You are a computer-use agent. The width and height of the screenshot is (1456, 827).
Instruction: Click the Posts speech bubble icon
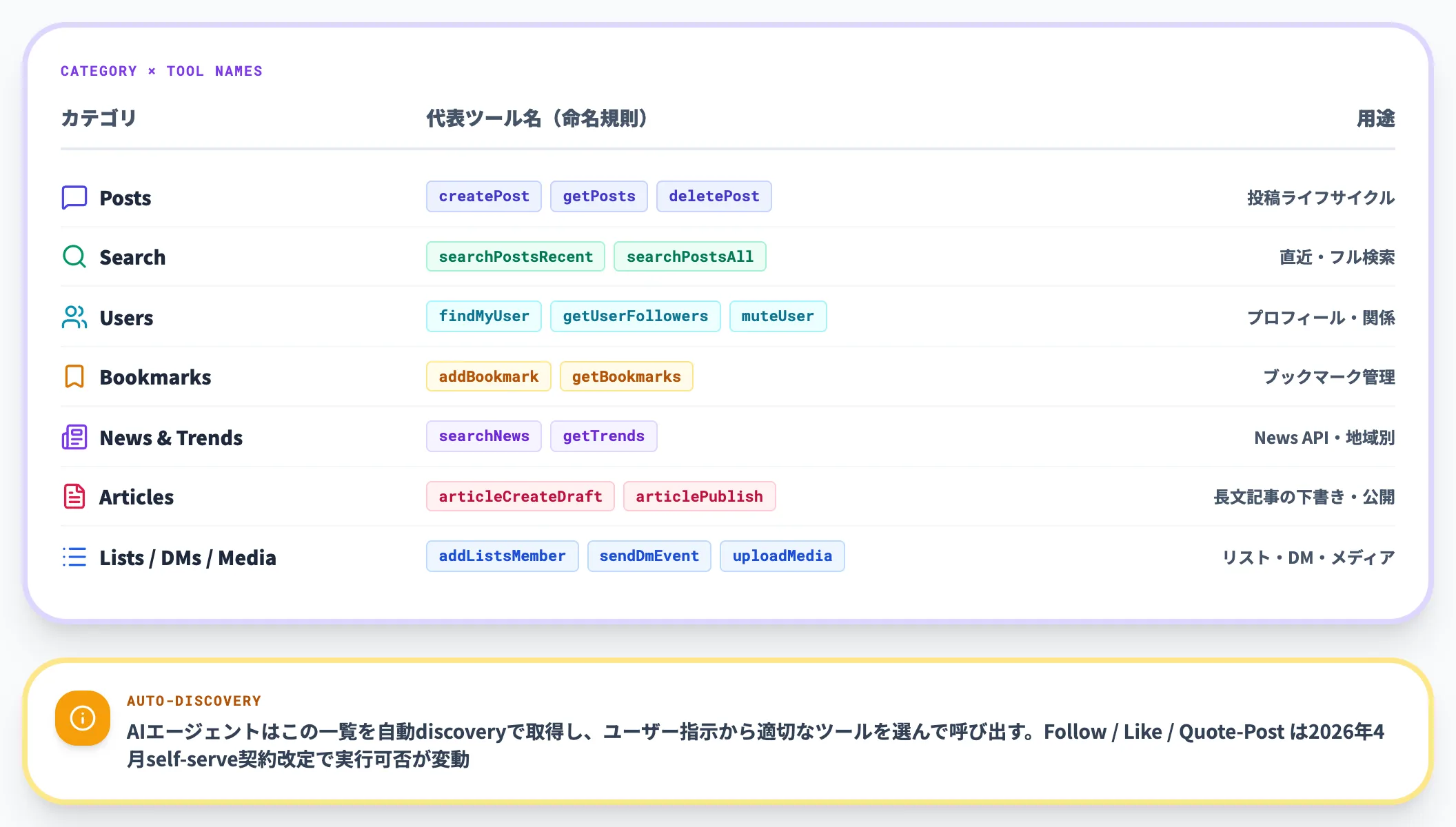click(74, 198)
